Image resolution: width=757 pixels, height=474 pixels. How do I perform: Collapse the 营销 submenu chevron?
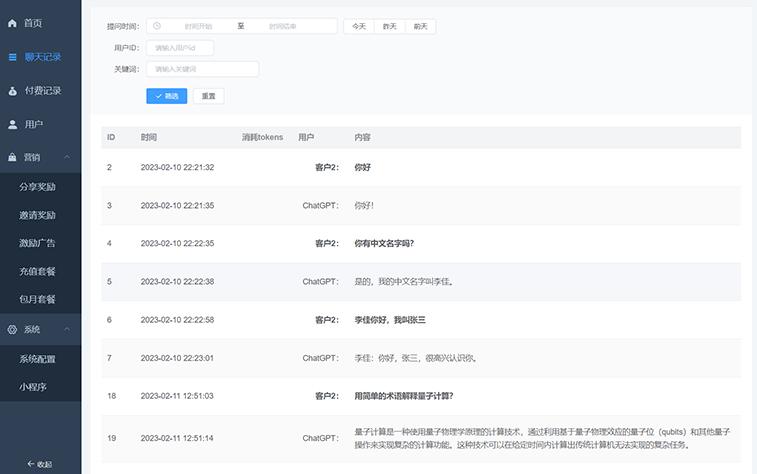pos(67,157)
